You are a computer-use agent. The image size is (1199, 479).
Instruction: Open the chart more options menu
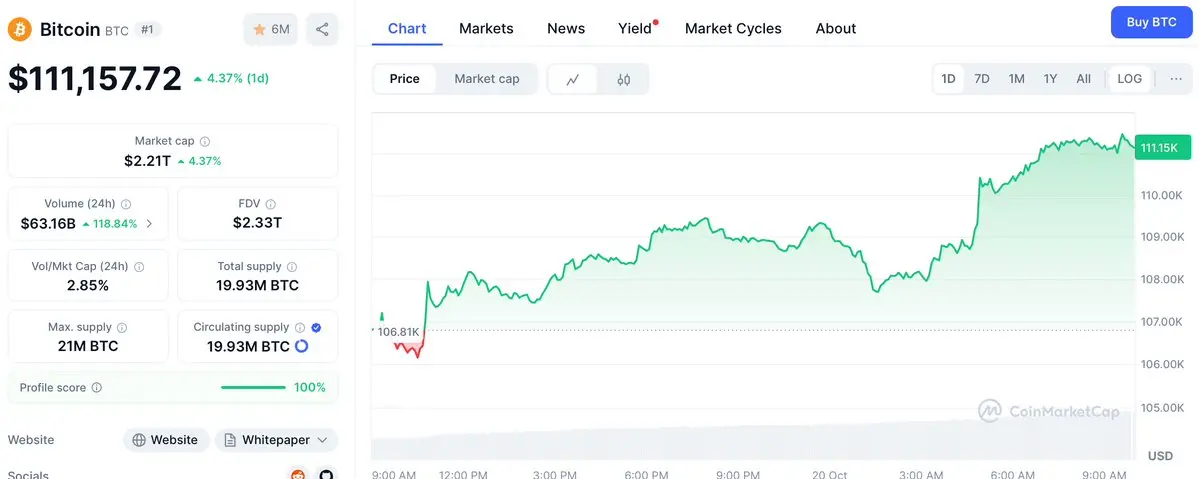1175,79
